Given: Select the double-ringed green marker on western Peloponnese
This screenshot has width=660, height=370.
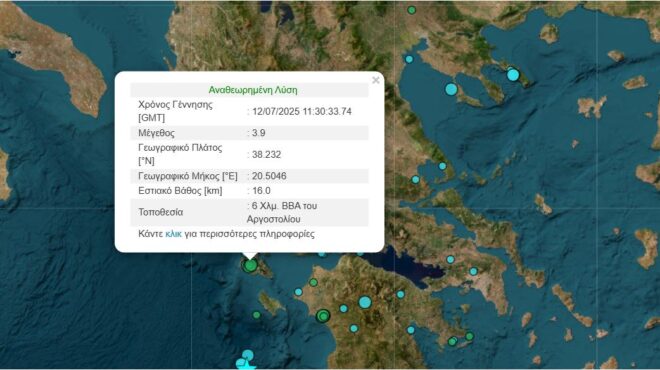Looking at the screenshot, I should (323, 316).
